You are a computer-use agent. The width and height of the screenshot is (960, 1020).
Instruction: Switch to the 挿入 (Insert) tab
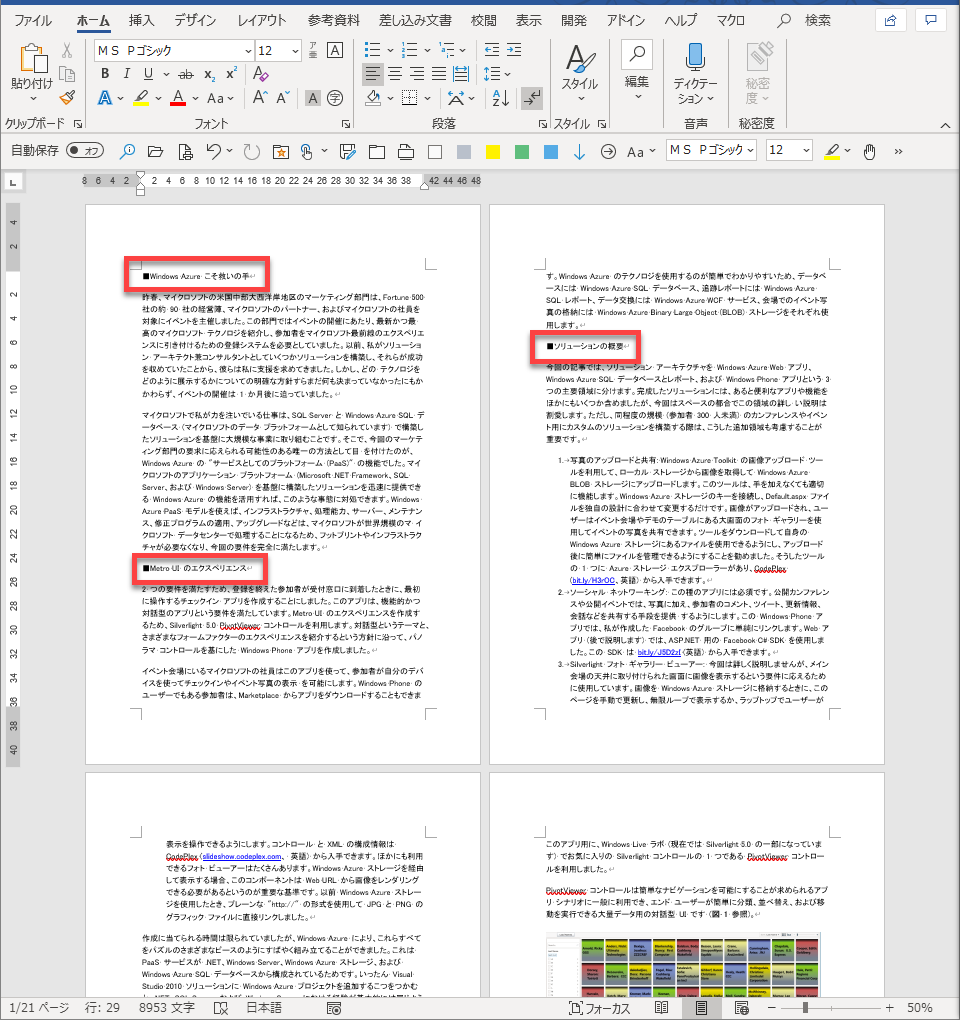(x=141, y=20)
